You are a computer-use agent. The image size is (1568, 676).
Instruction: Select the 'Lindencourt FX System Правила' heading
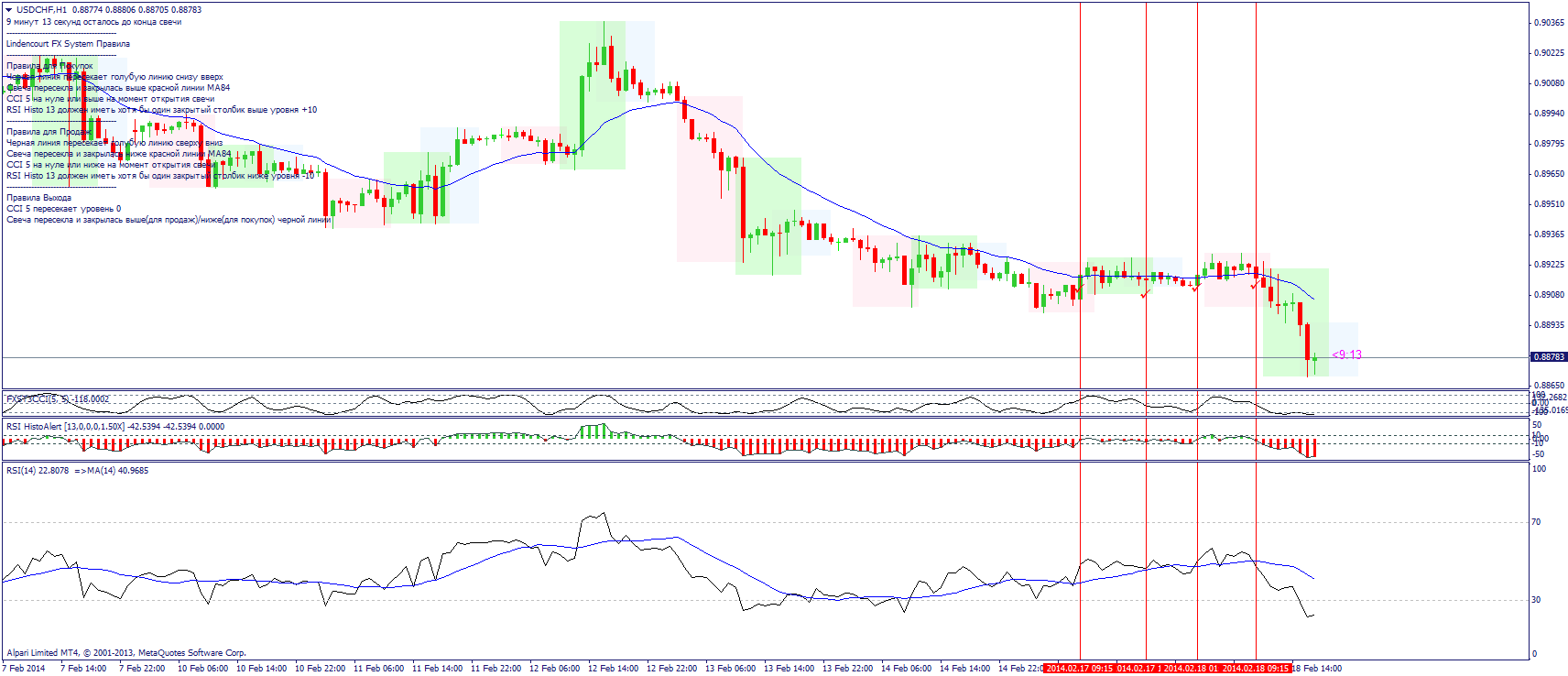click(68, 44)
